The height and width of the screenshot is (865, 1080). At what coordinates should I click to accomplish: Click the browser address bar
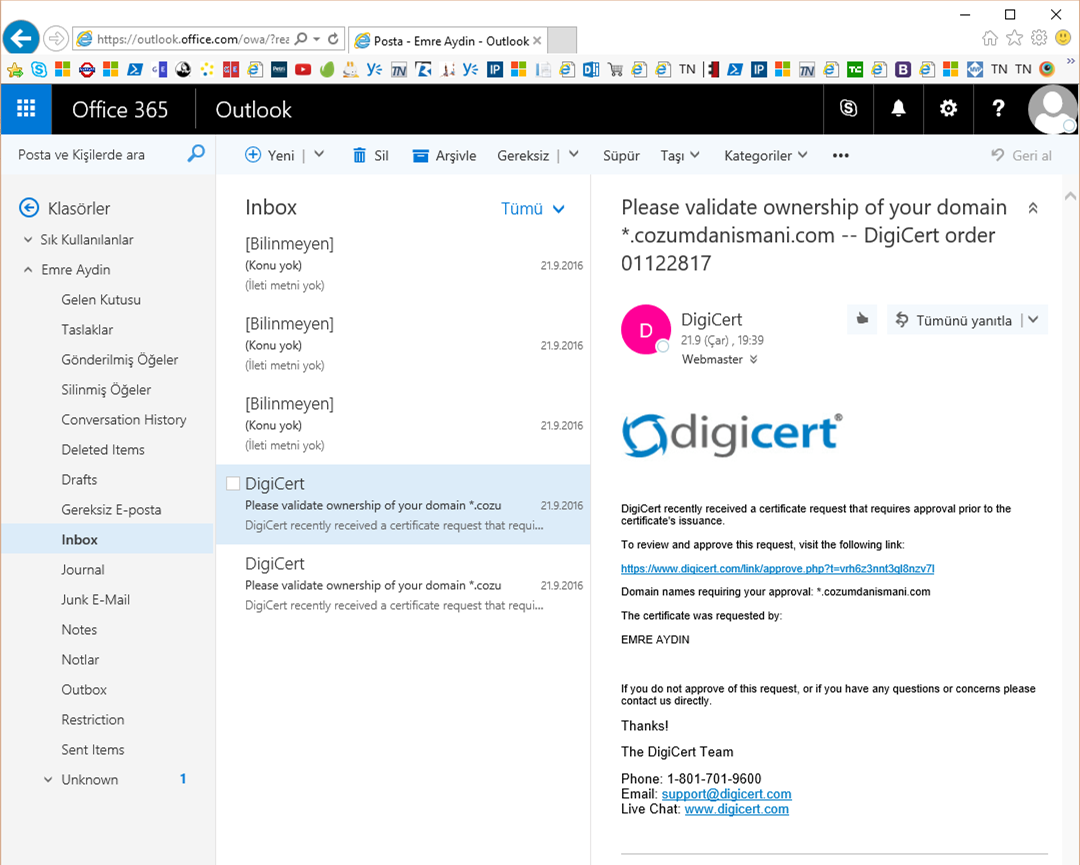click(193, 39)
